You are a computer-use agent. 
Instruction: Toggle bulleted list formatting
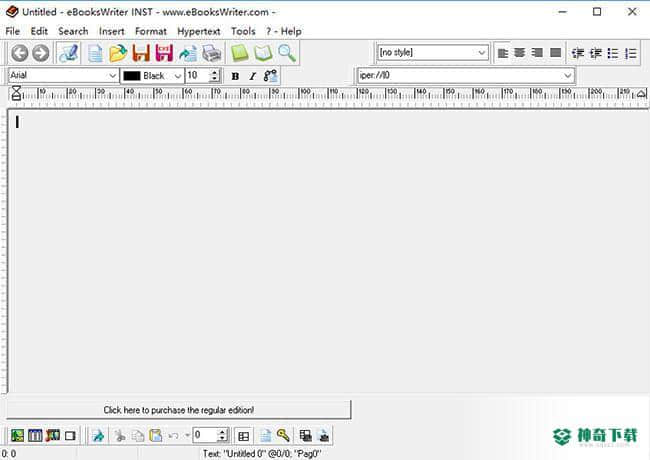click(613, 53)
